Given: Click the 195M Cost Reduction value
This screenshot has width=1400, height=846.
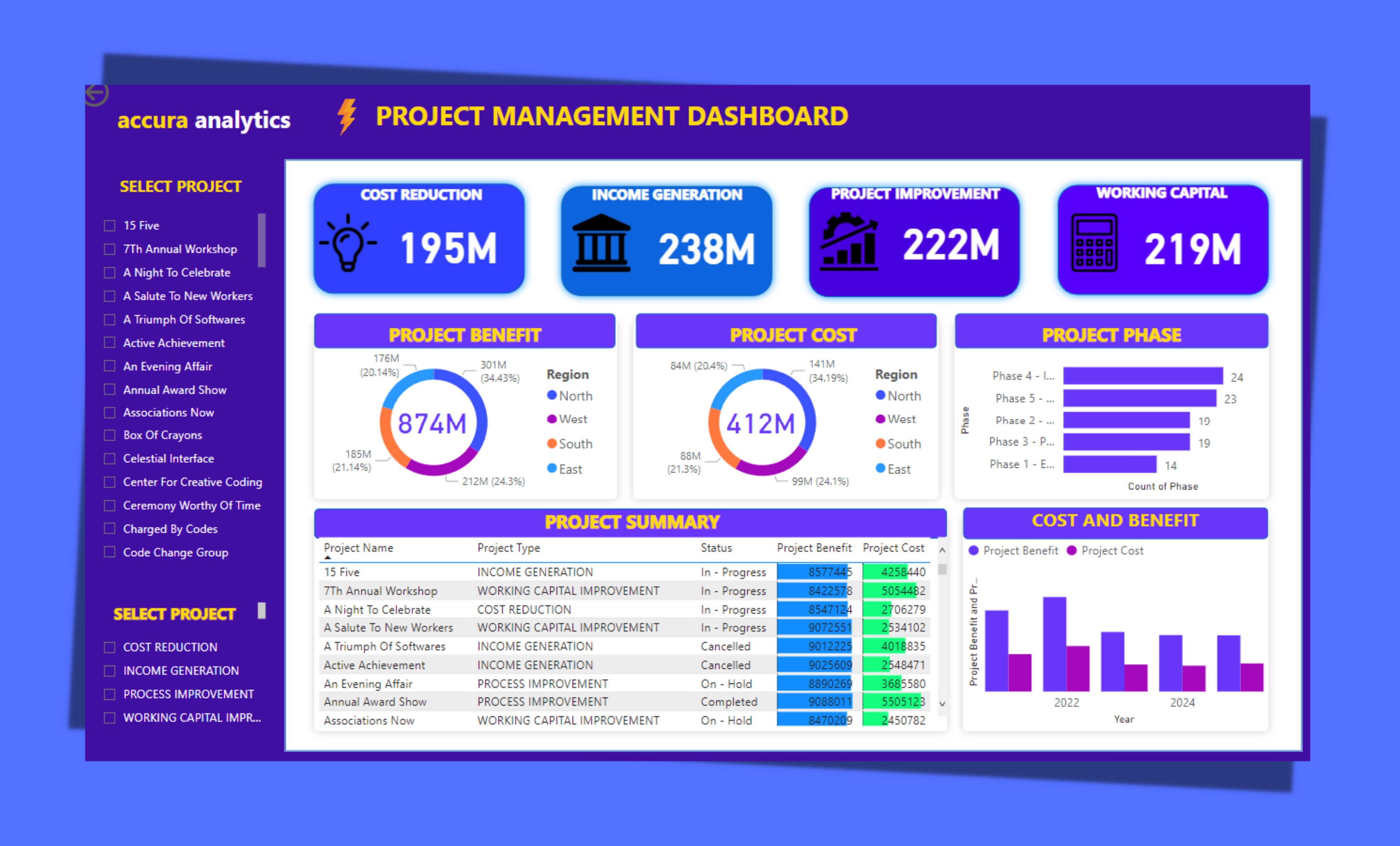Looking at the screenshot, I should [x=449, y=249].
